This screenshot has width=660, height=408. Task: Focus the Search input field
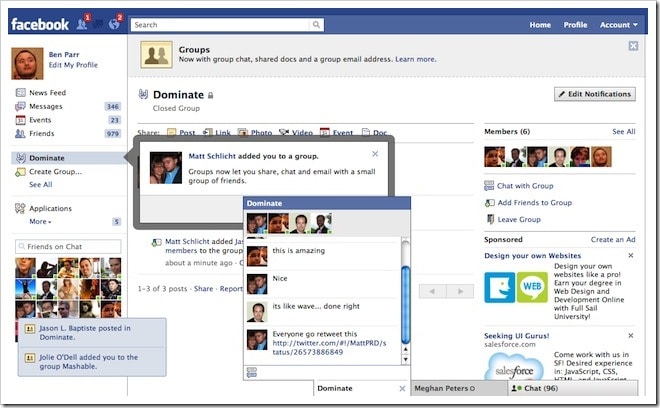(x=221, y=25)
